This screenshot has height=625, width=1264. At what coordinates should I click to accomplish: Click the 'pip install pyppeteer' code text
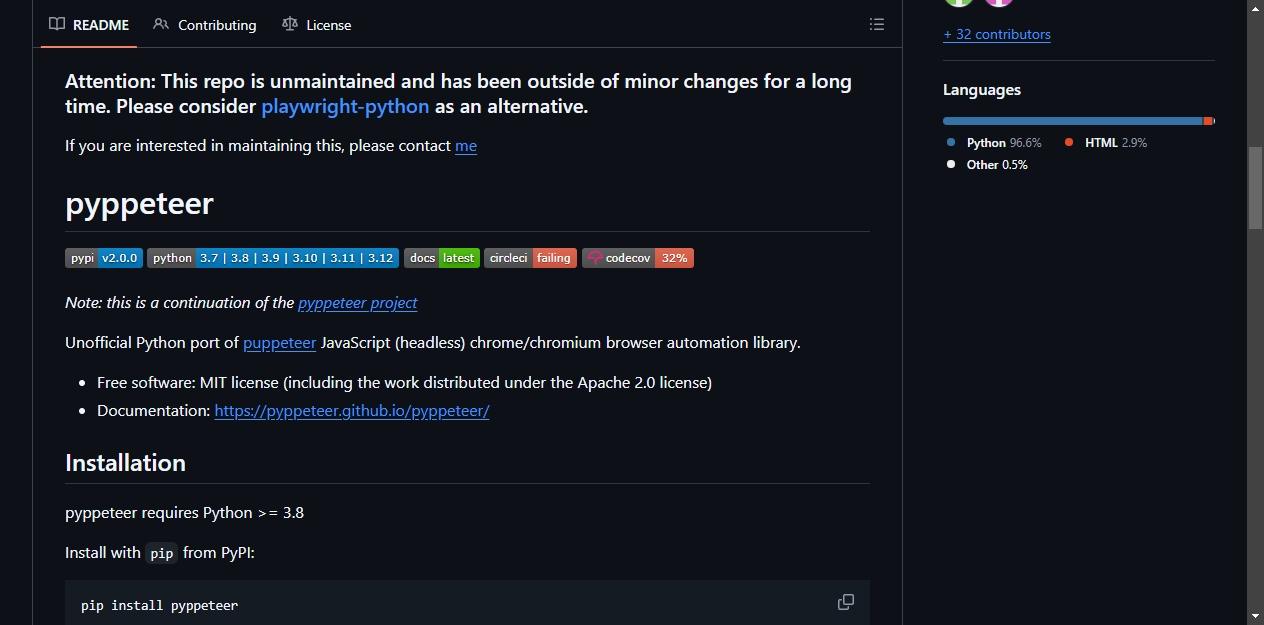pos(159,605)
